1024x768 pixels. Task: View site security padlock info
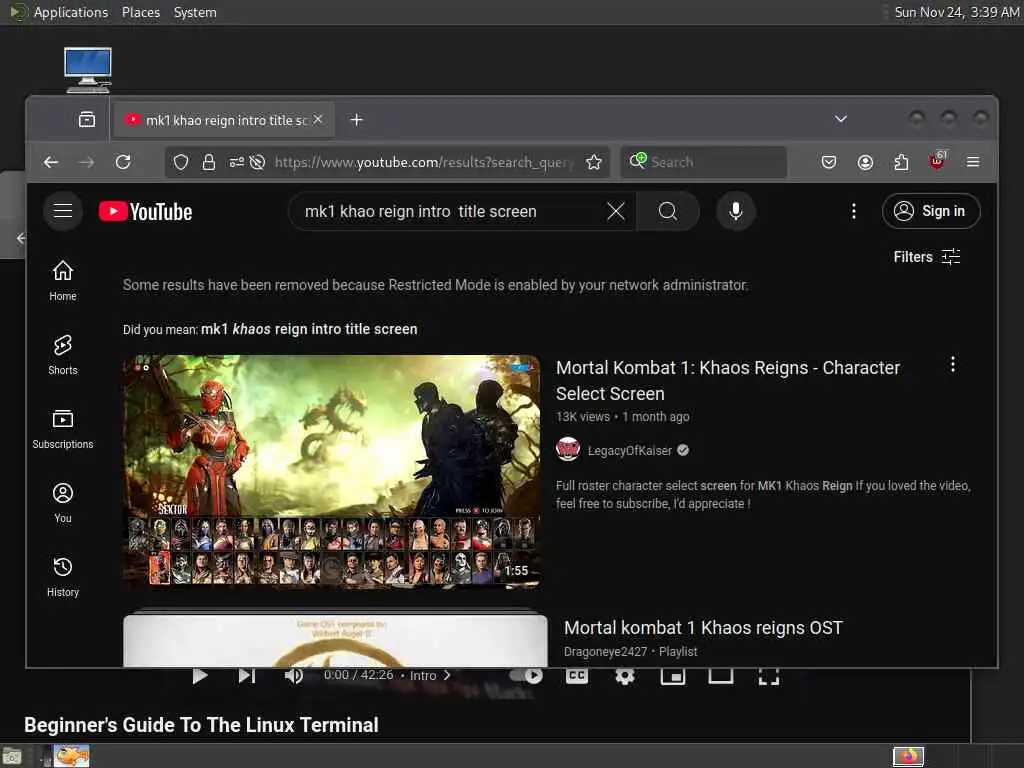point(209,162)
